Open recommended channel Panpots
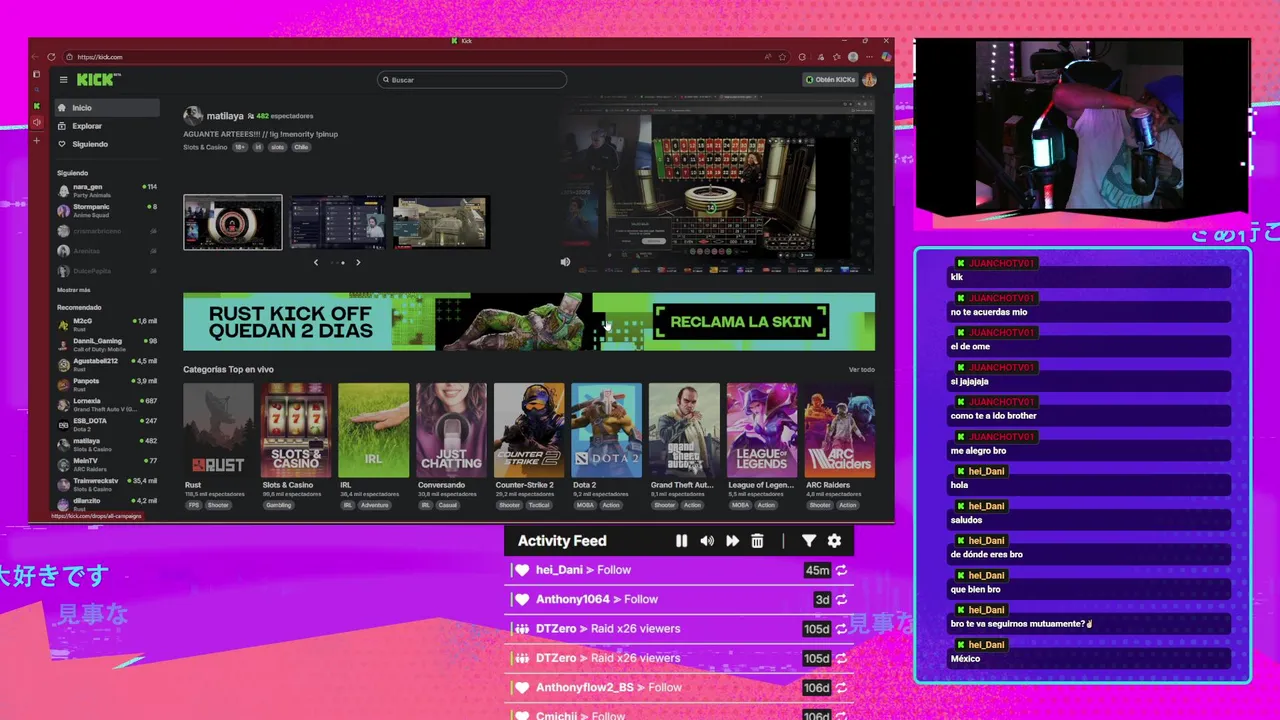Screen dimensions: 1280x720 coord(107,384)
